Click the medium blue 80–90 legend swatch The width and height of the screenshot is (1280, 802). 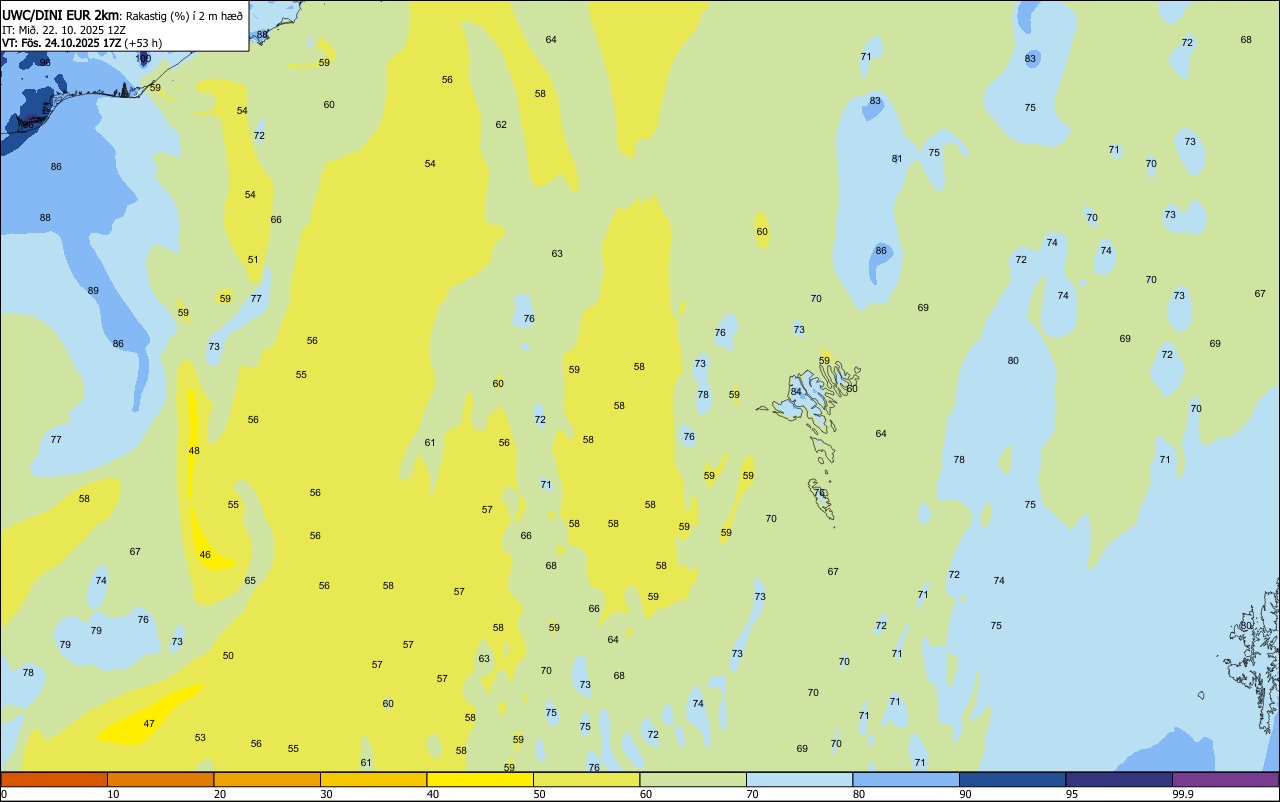click(x=906, y=779)
